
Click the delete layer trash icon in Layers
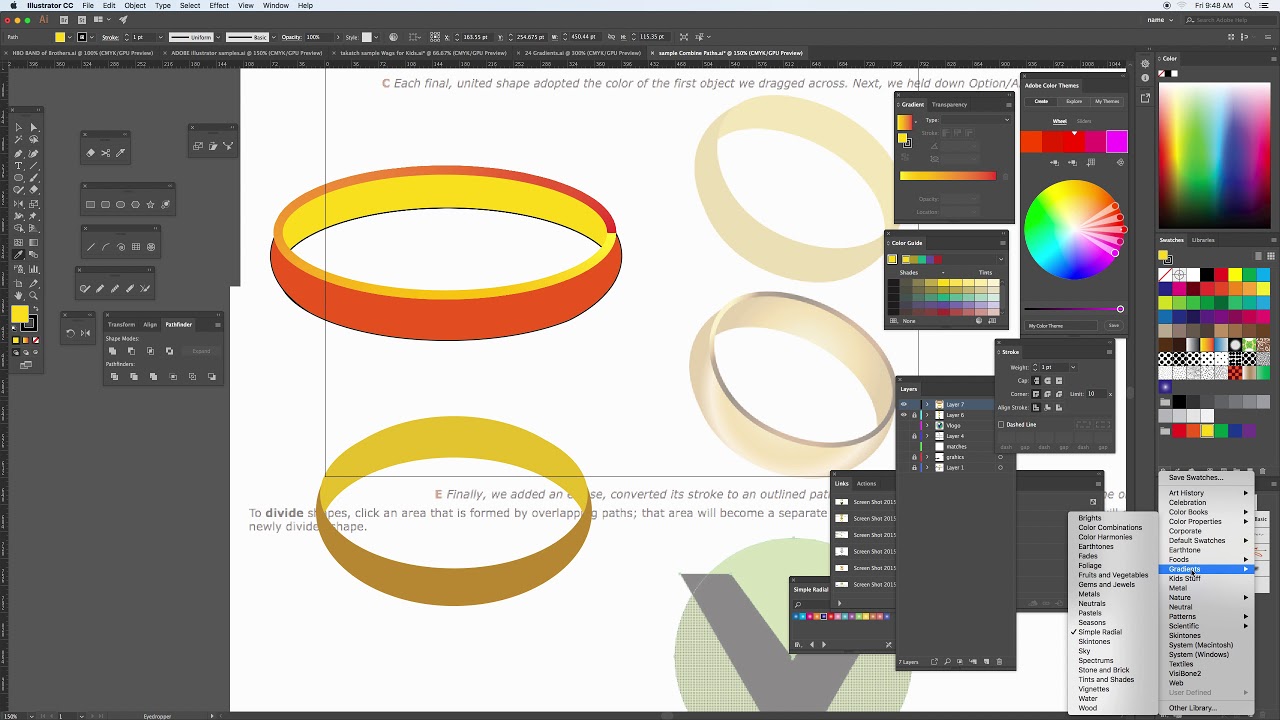click(999, 661)
